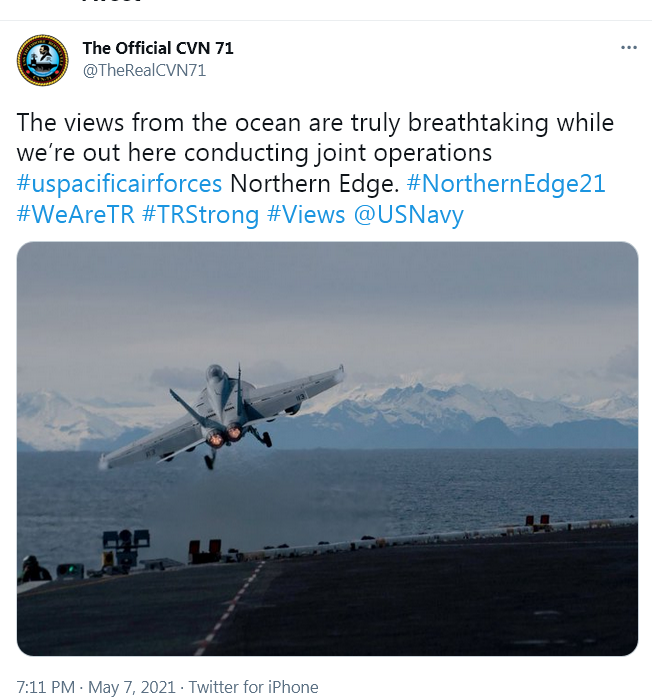The image size is (652, 698).
Task: Click the tweet's first text line
Action: pyautogui.click(x=315, y=122)
